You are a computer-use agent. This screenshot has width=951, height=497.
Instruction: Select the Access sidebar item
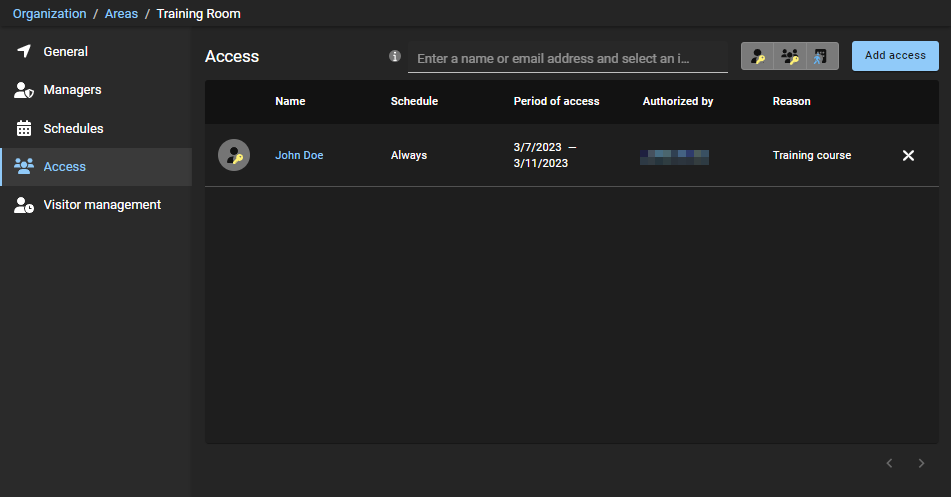tap(64, 166)
